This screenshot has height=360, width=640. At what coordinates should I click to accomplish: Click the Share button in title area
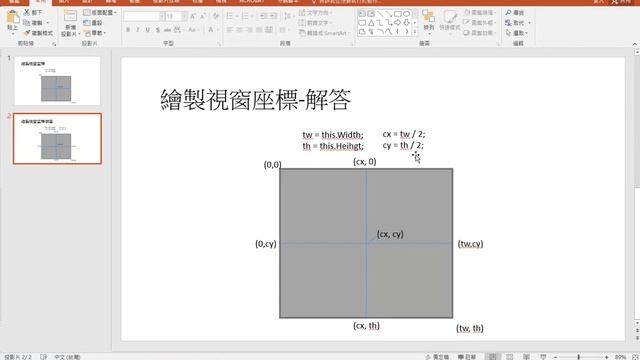621,2
